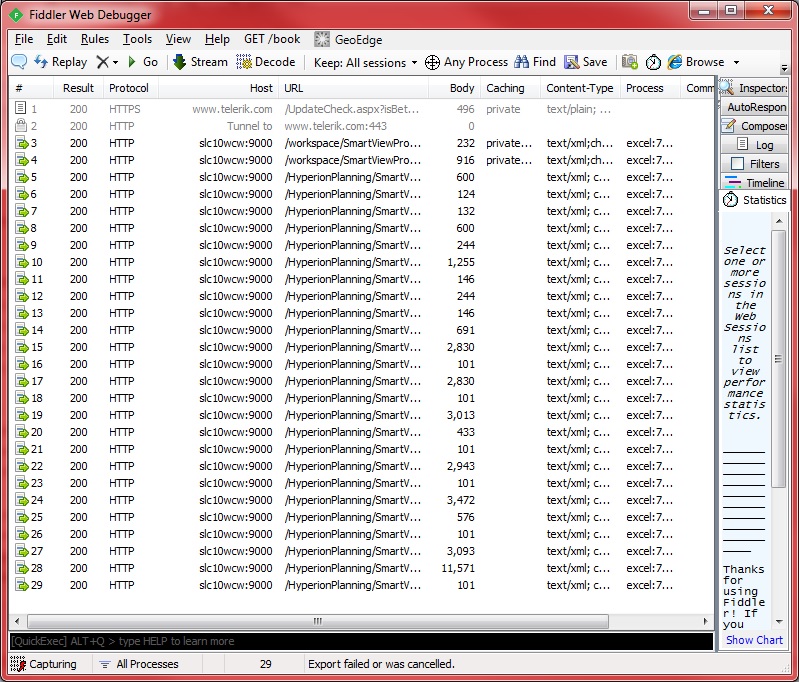This screenshot has height=682, width=799.
Task: Open the Edit menu
Action: [57, 39]
